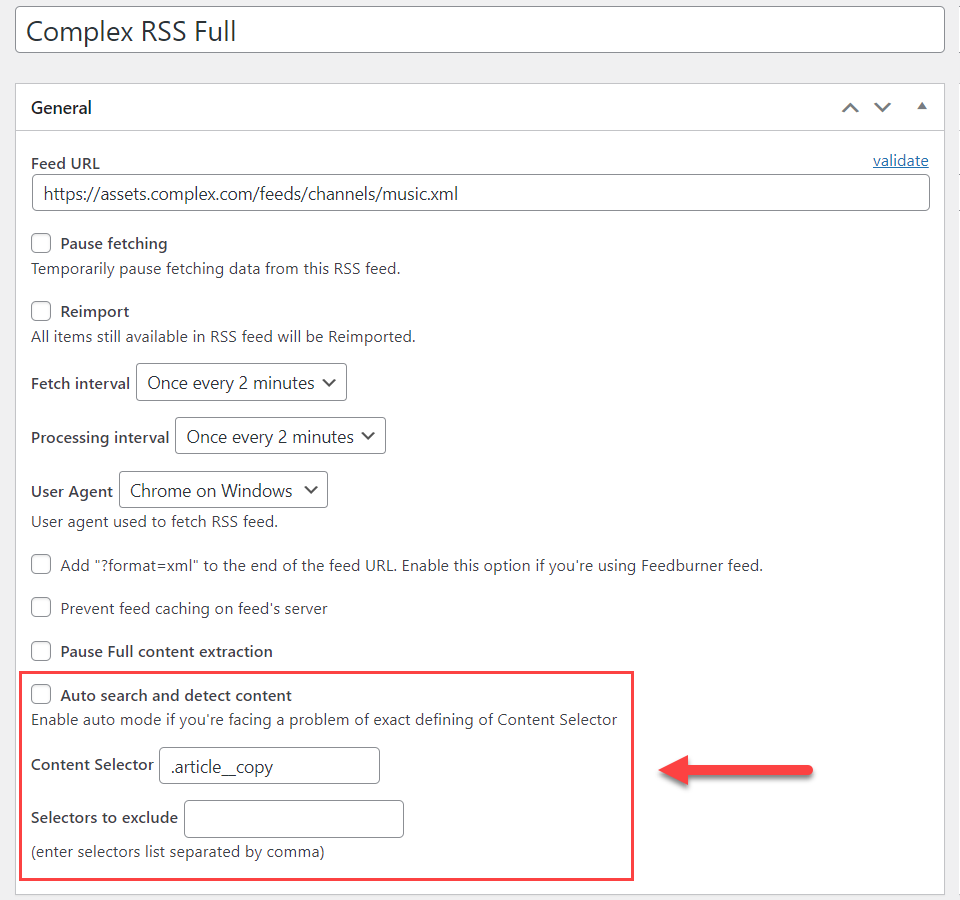Click the validate link
Image resolution: width=960 pixels, height=900 pixels.
click(x=900, y=160)
